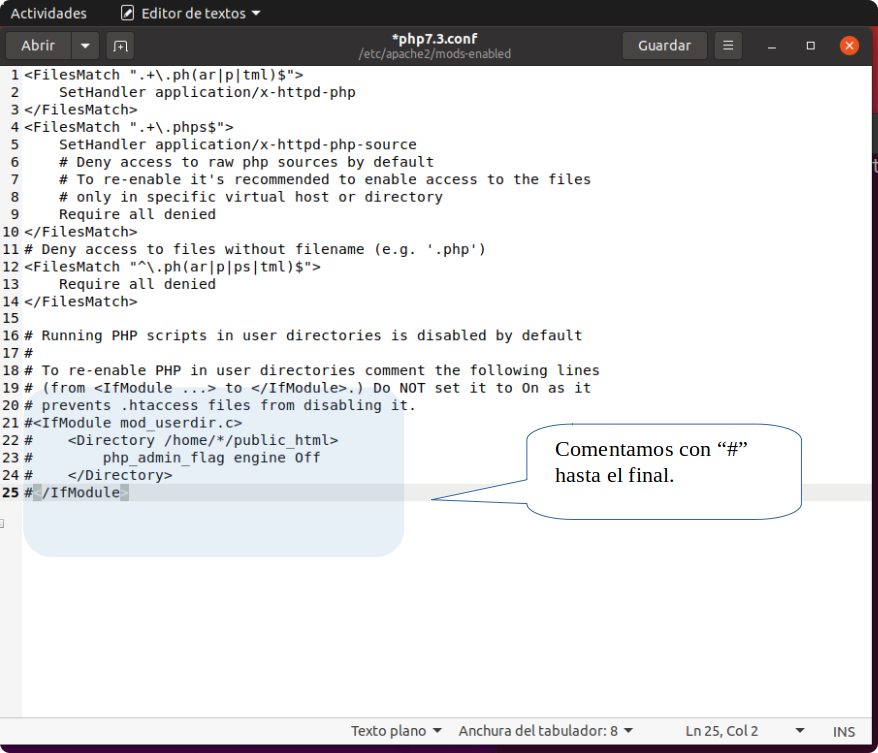
Task: Click '# To re-enable PHP in user directories' line
Action: [312, 371]
